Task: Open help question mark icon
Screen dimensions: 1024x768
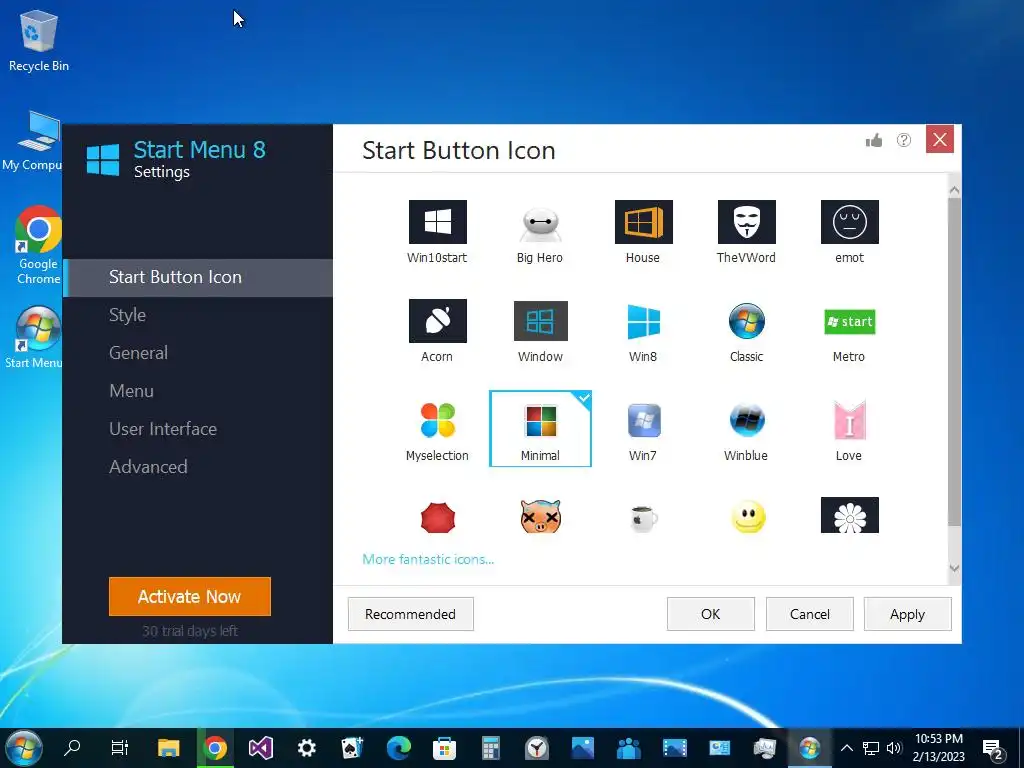Action: 904,140
